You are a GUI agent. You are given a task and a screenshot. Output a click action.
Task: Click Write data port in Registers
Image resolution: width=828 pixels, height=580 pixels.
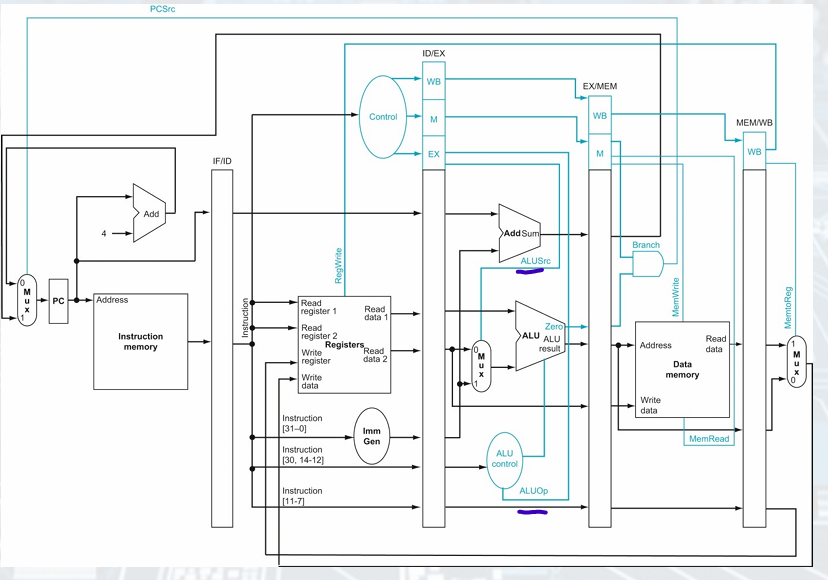(311, 381)
